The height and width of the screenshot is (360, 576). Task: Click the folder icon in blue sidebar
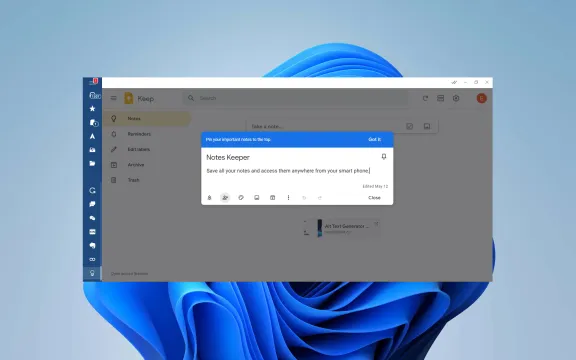pos(93,163)
